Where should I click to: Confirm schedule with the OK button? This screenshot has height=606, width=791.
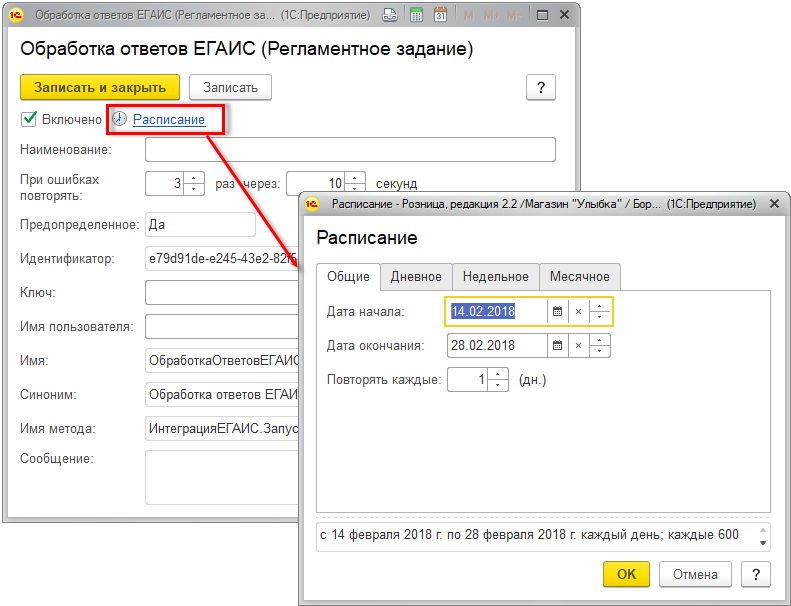point(626,574)
